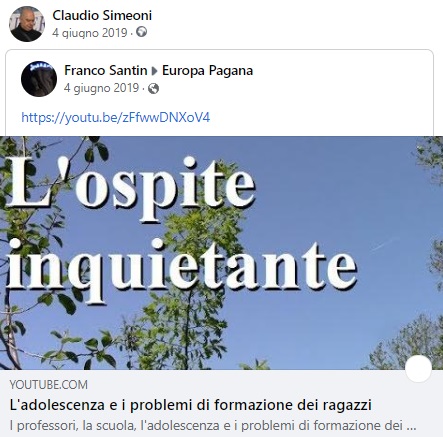Click the white circular button on the video preview
Screen dimensions: 443x437
[418, 368]
